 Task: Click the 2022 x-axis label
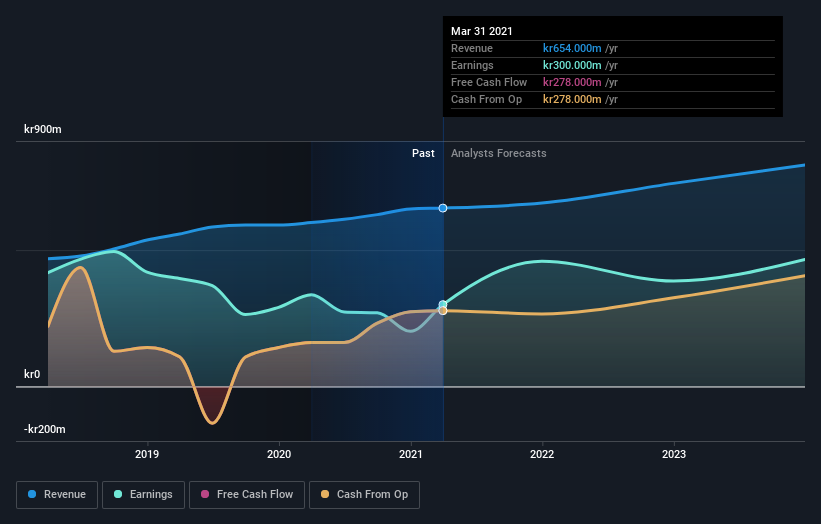[542, 454]
